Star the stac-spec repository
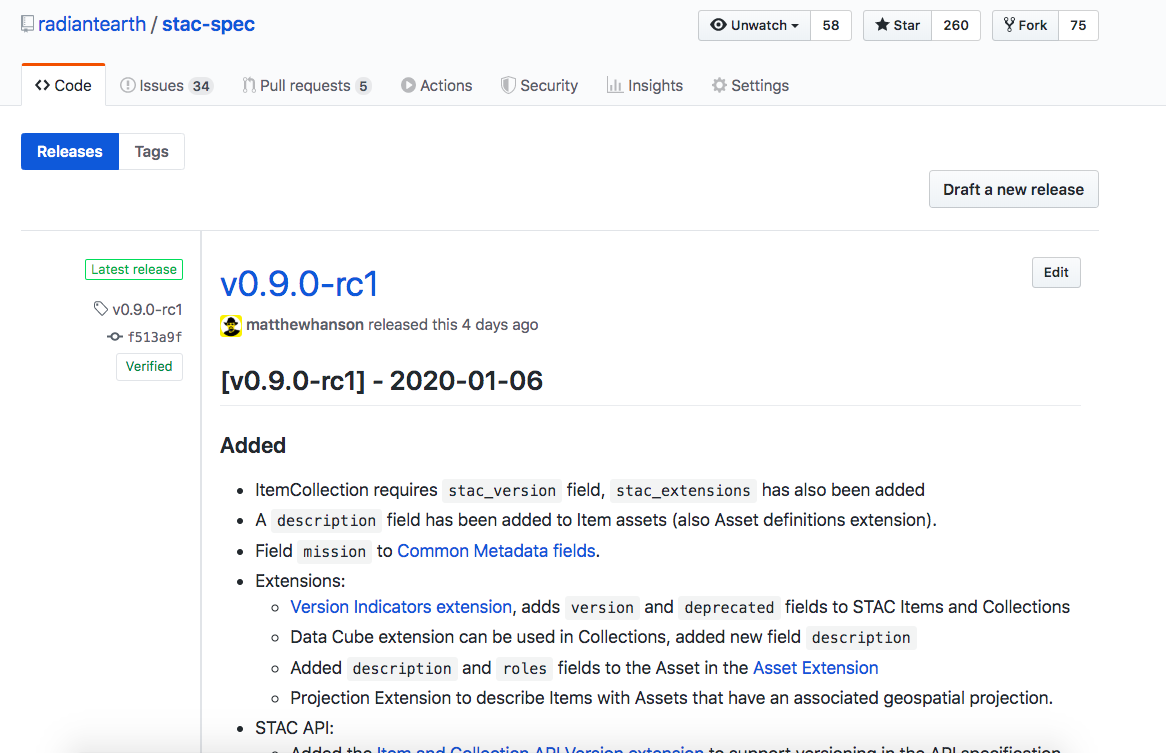1166x753 pixels. coord(898,25)
